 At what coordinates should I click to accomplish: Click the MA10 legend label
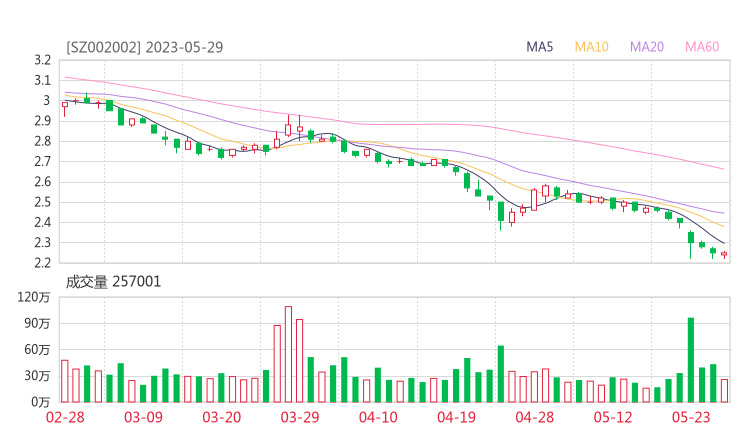[591, 47]
